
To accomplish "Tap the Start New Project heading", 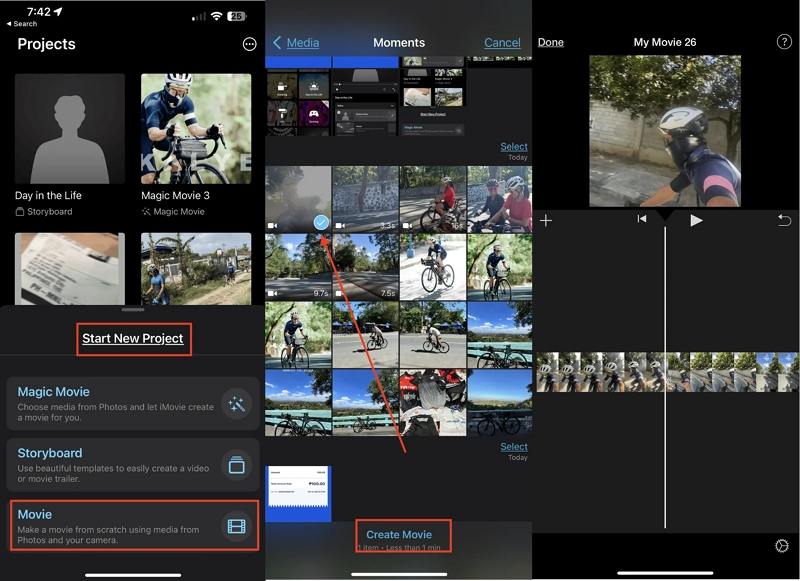I will [x=133, y=338].
